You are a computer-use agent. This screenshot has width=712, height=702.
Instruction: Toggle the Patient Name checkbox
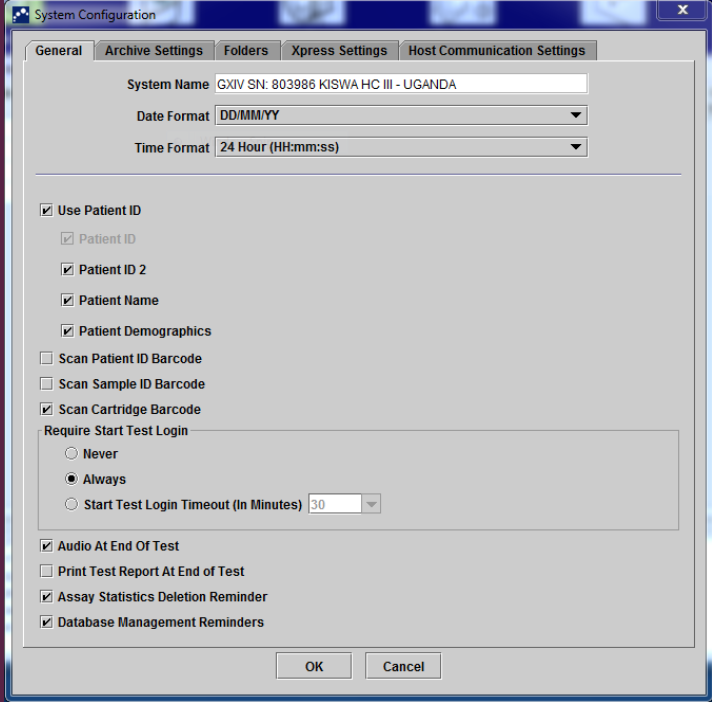(x=67, y=300)
